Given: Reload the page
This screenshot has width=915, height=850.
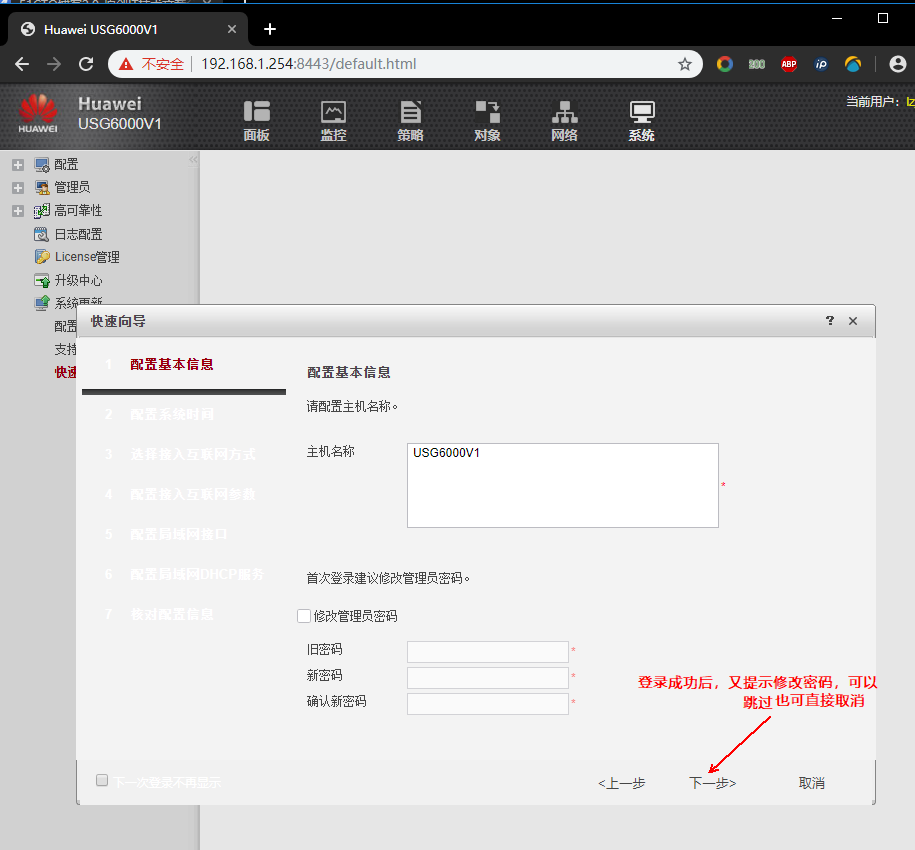Looking at the screenshot, I should [x=86, y=64].
